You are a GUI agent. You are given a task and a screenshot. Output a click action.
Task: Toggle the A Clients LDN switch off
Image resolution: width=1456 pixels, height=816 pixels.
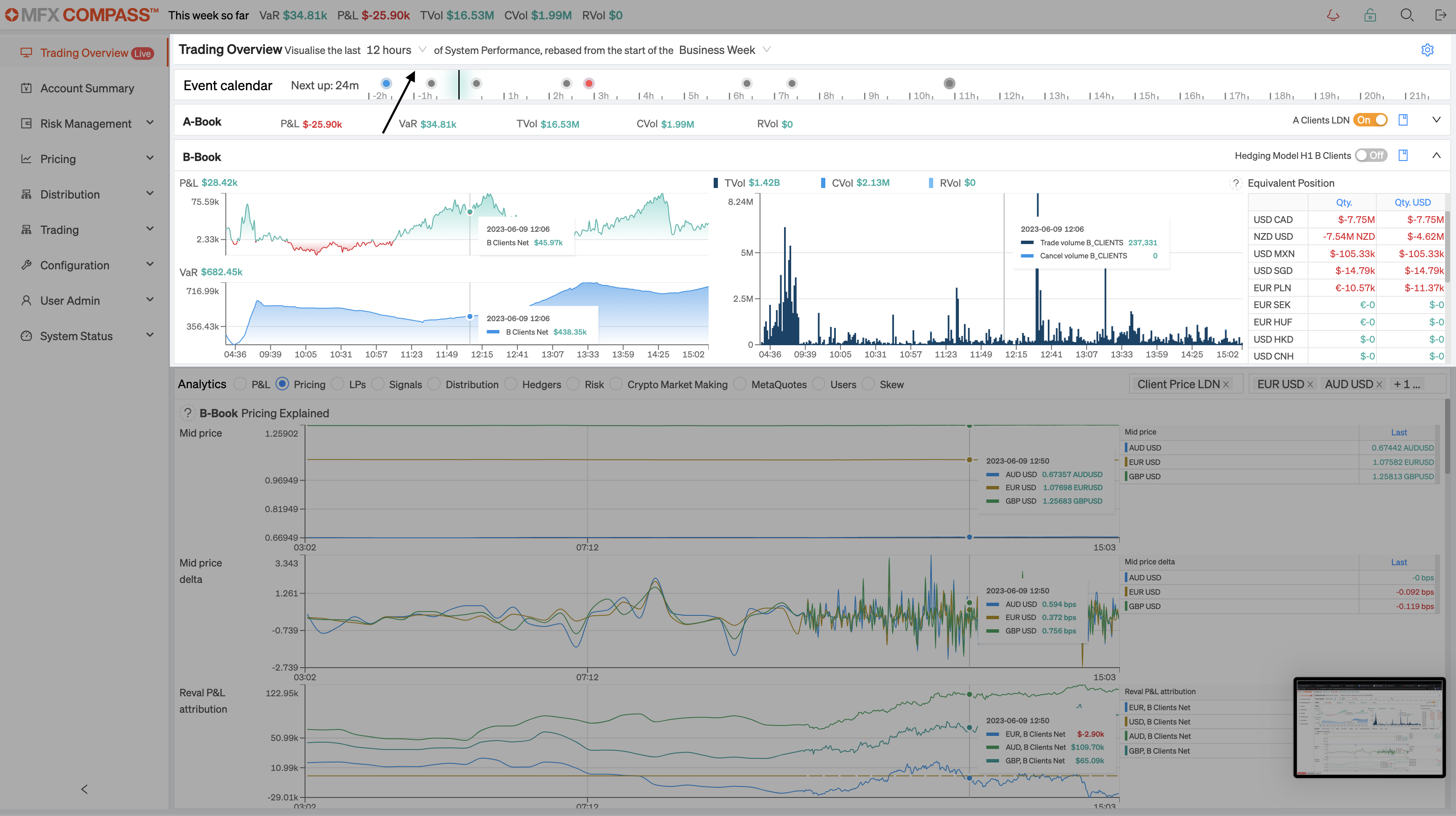[x=1370, y=120]
